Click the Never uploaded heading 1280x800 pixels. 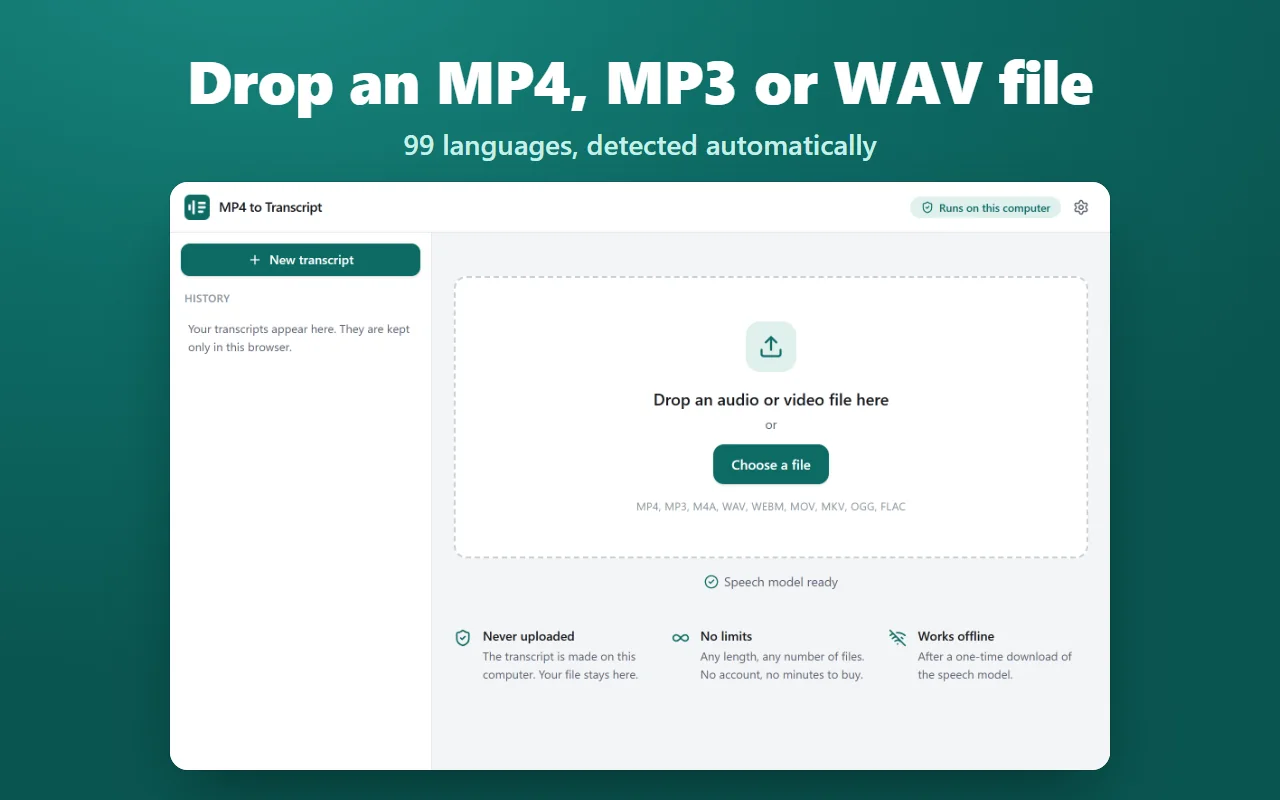(x=529, y=636)
